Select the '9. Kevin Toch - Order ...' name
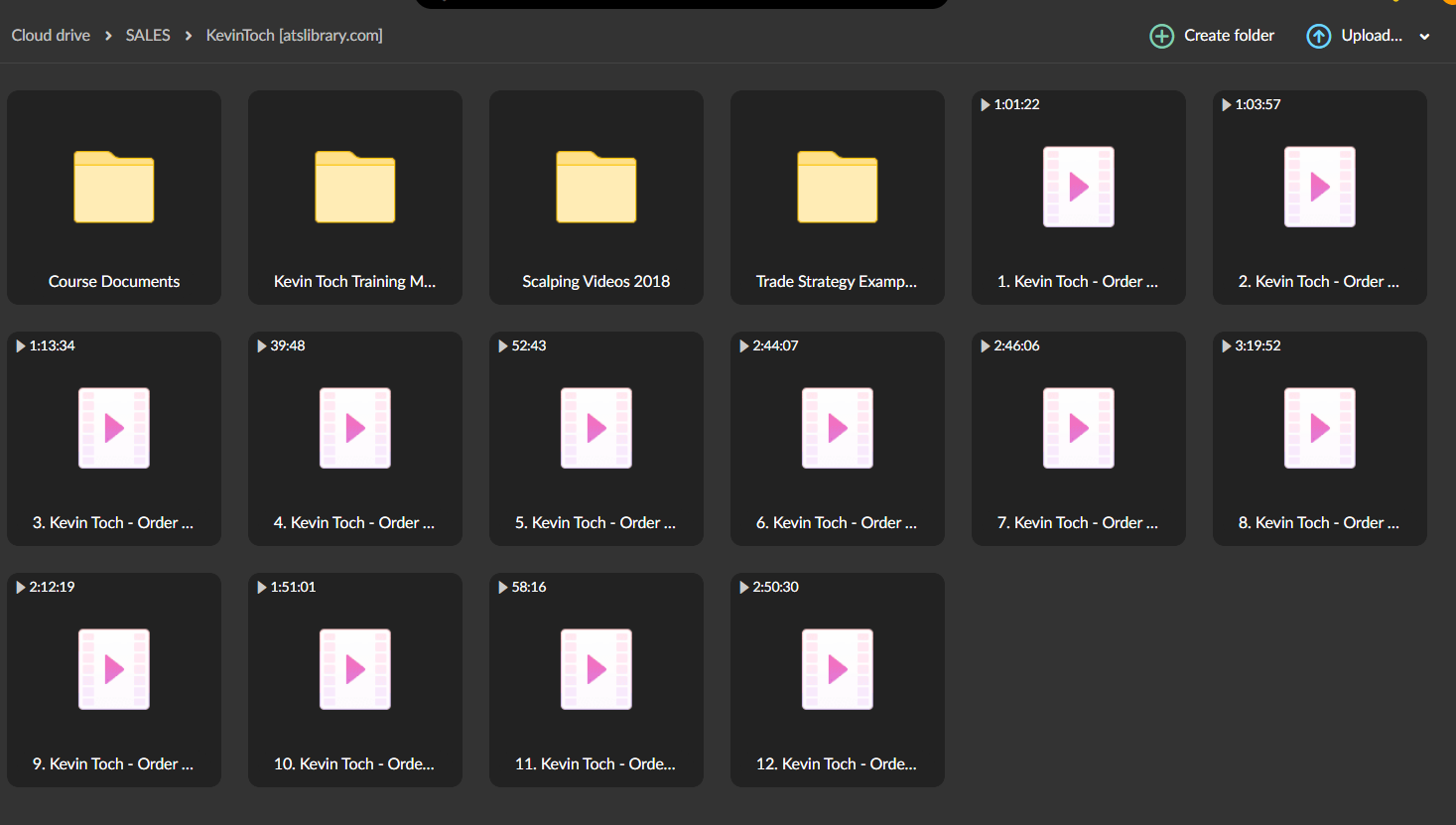This screenshot has height=825, width=1456. (x=113, y=763)
